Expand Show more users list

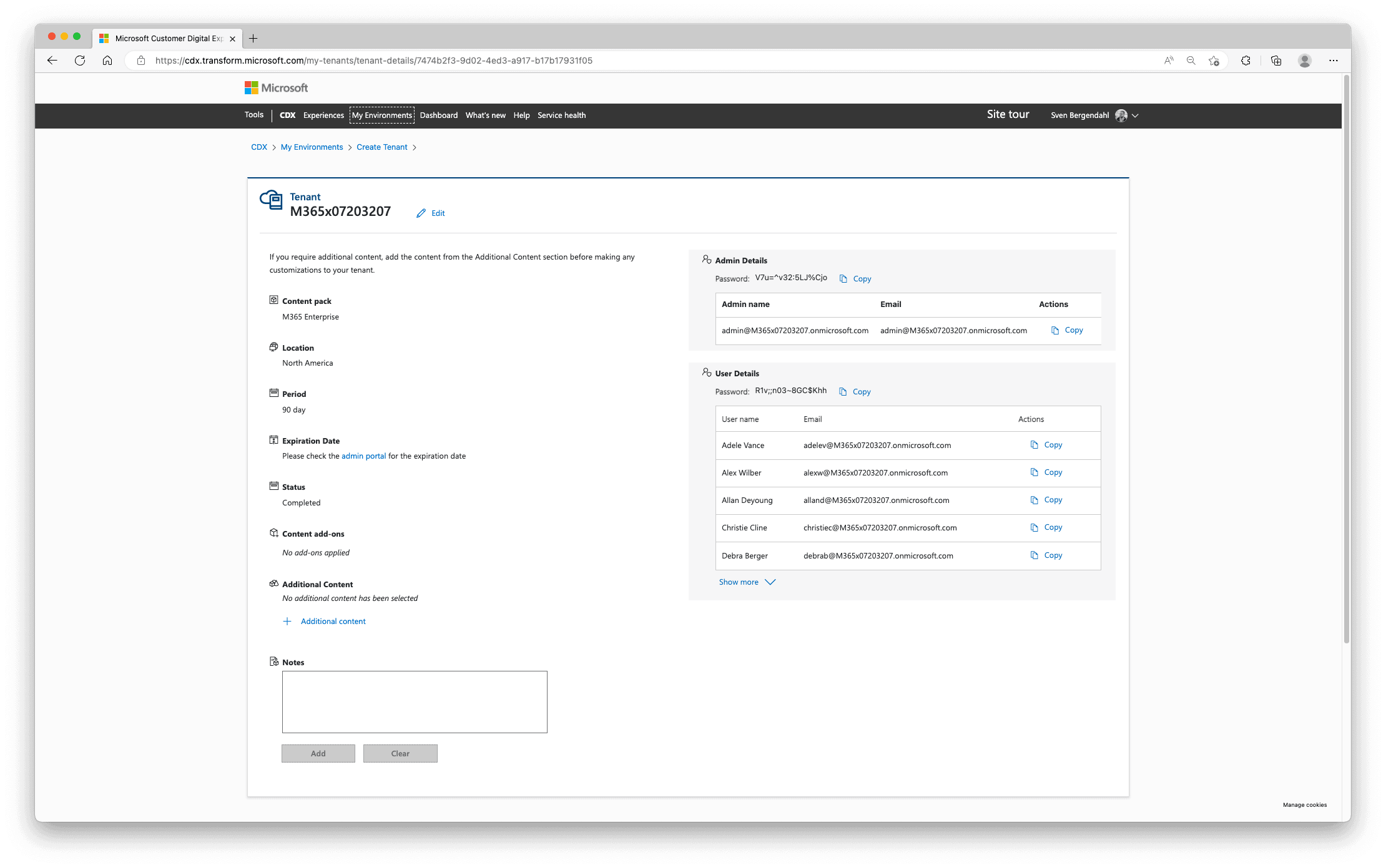tap(747, 582)
